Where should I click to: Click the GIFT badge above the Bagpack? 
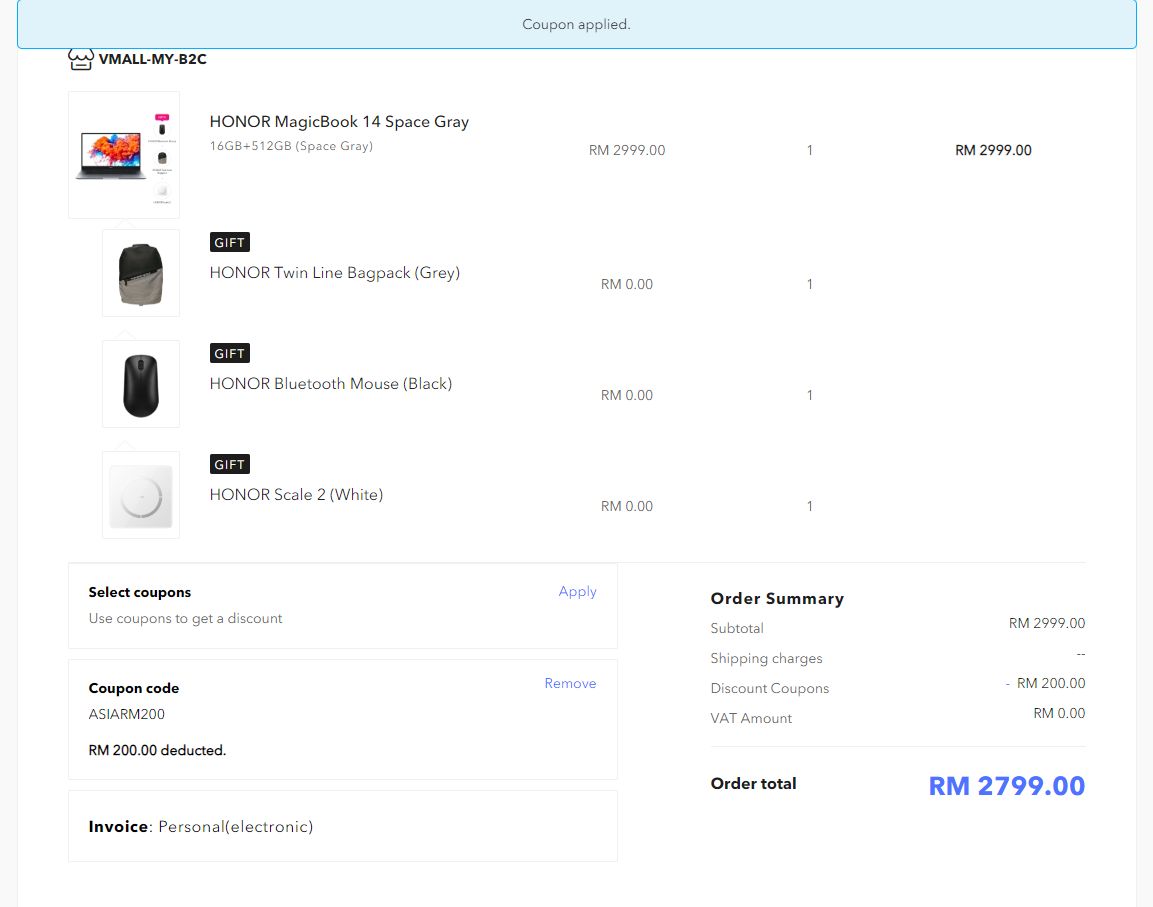[229, 243]
